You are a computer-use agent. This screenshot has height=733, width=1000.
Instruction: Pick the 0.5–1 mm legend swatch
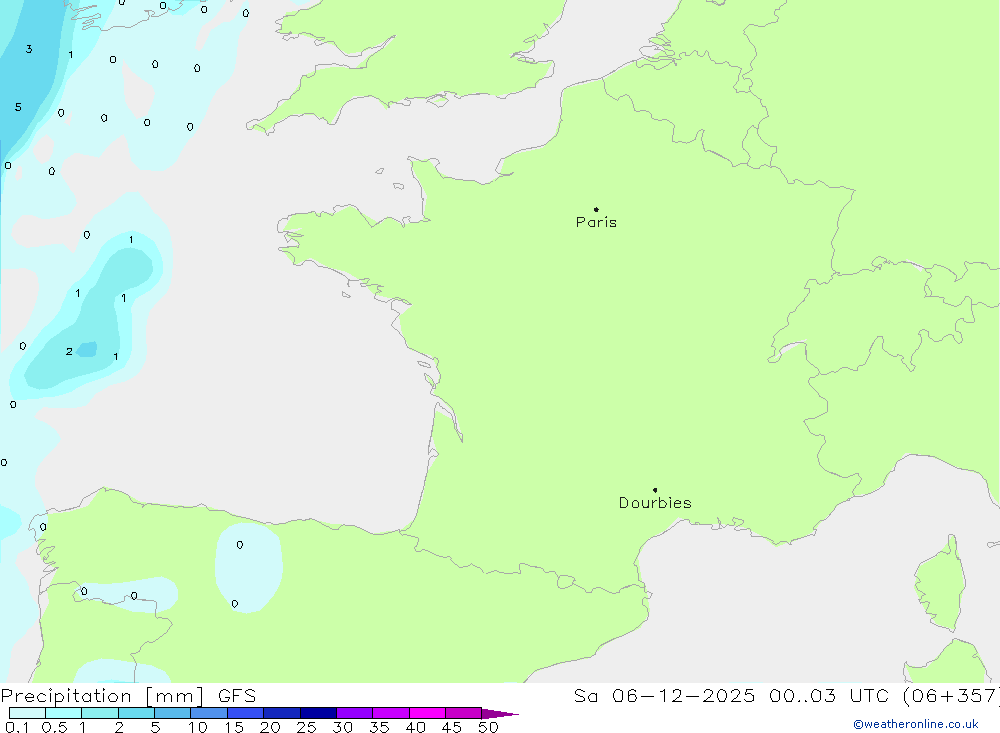(64, 713)
